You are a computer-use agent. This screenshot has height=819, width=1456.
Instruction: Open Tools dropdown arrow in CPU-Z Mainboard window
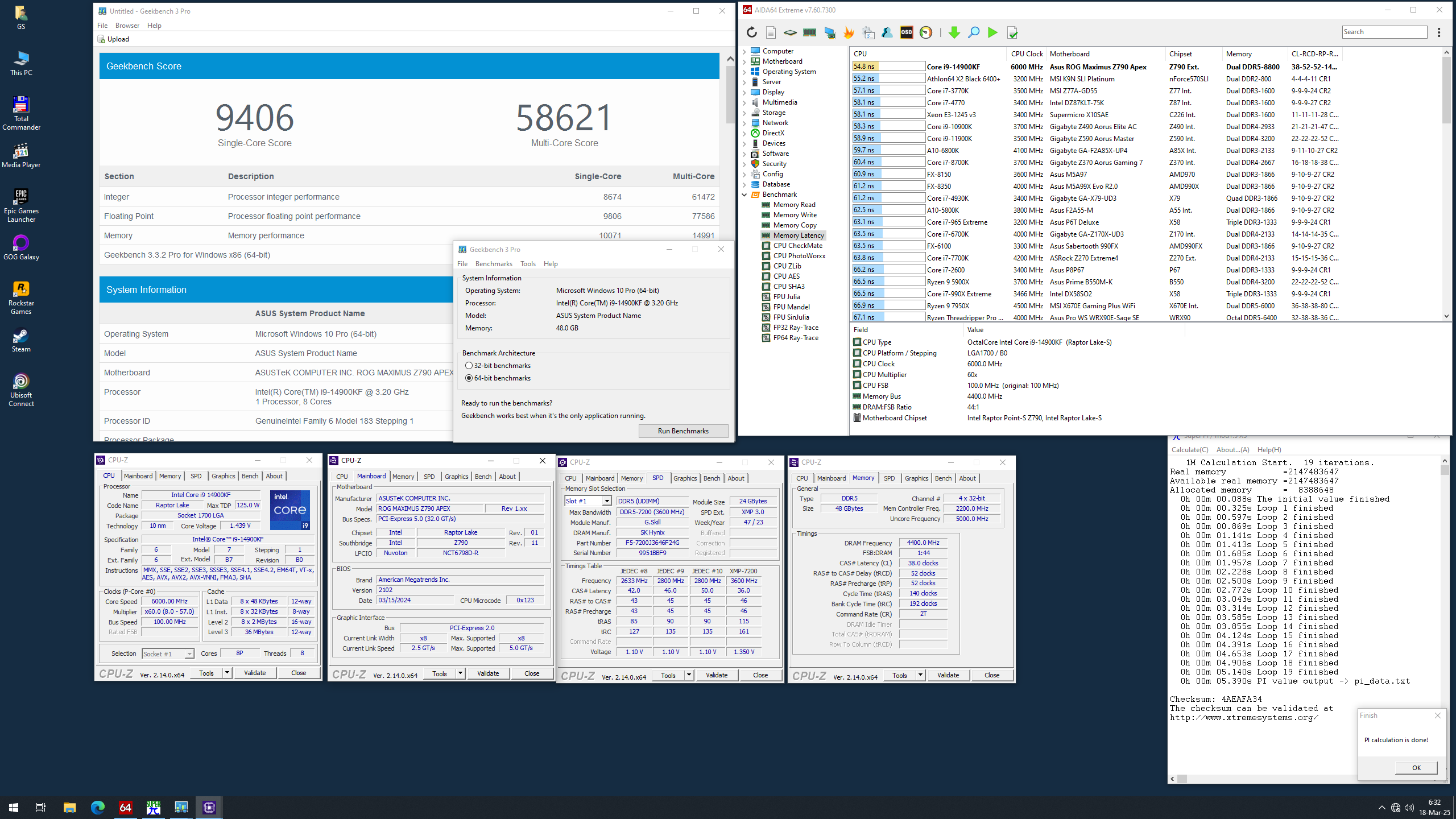(460, 673)
